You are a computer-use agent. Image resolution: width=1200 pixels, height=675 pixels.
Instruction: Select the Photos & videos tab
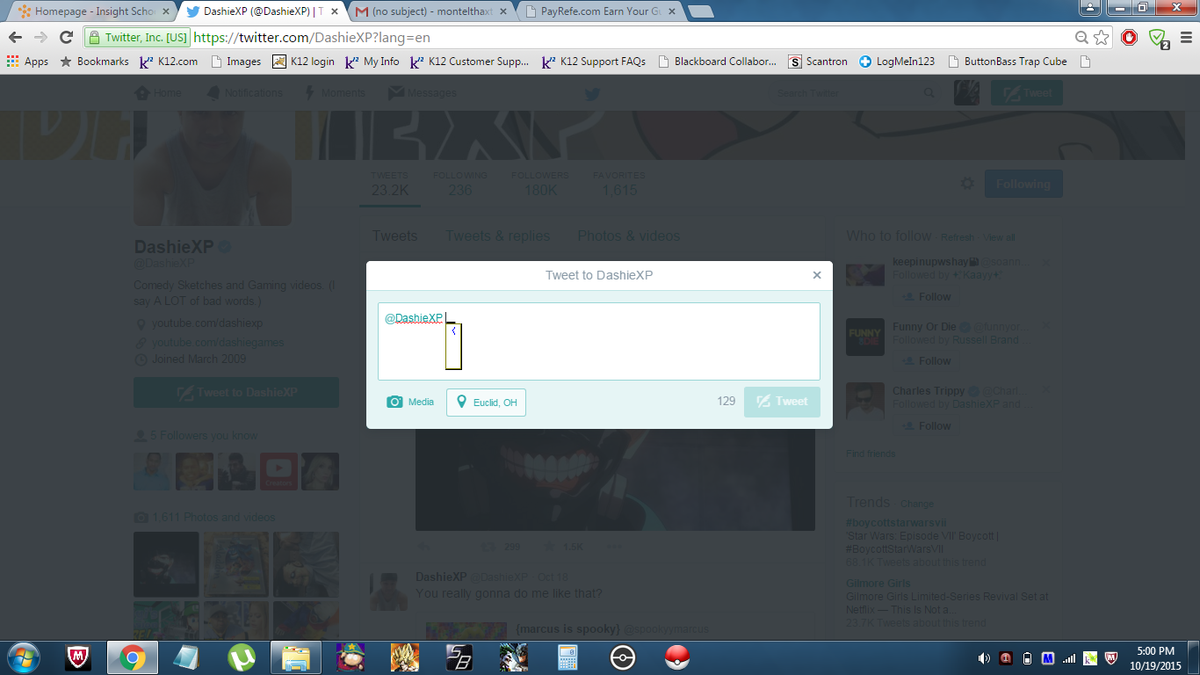[628, 236]
